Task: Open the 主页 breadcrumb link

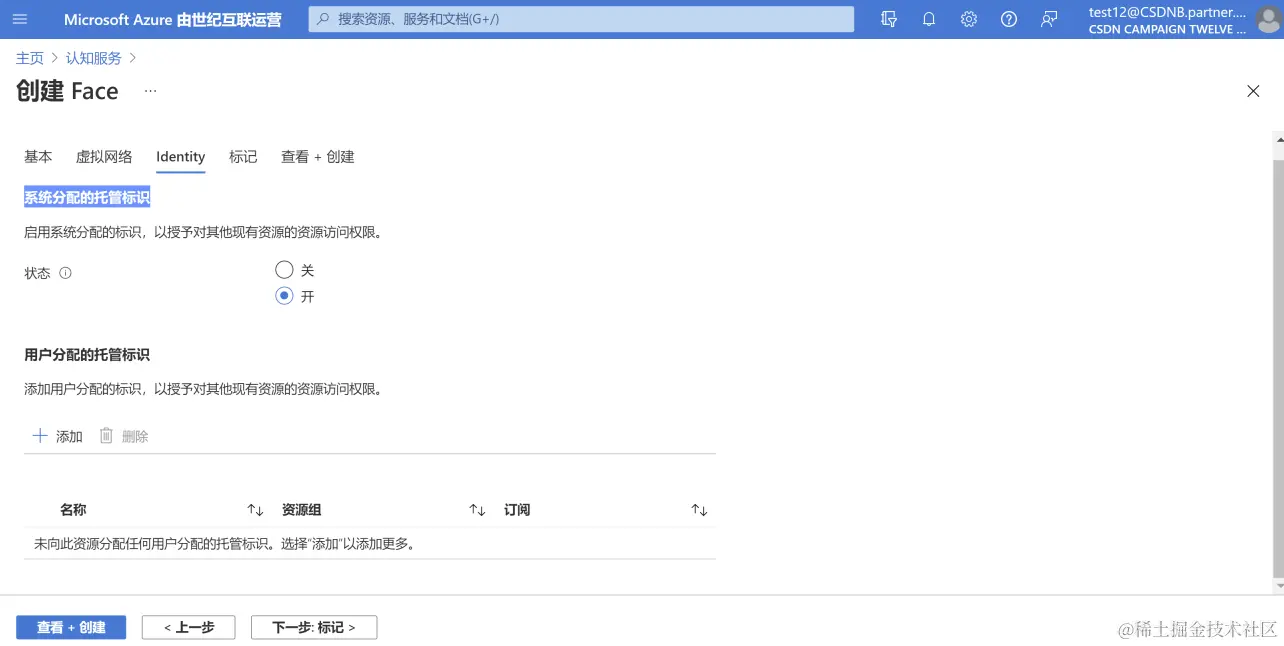Action: pyautogui.click(x=30, y=58)
